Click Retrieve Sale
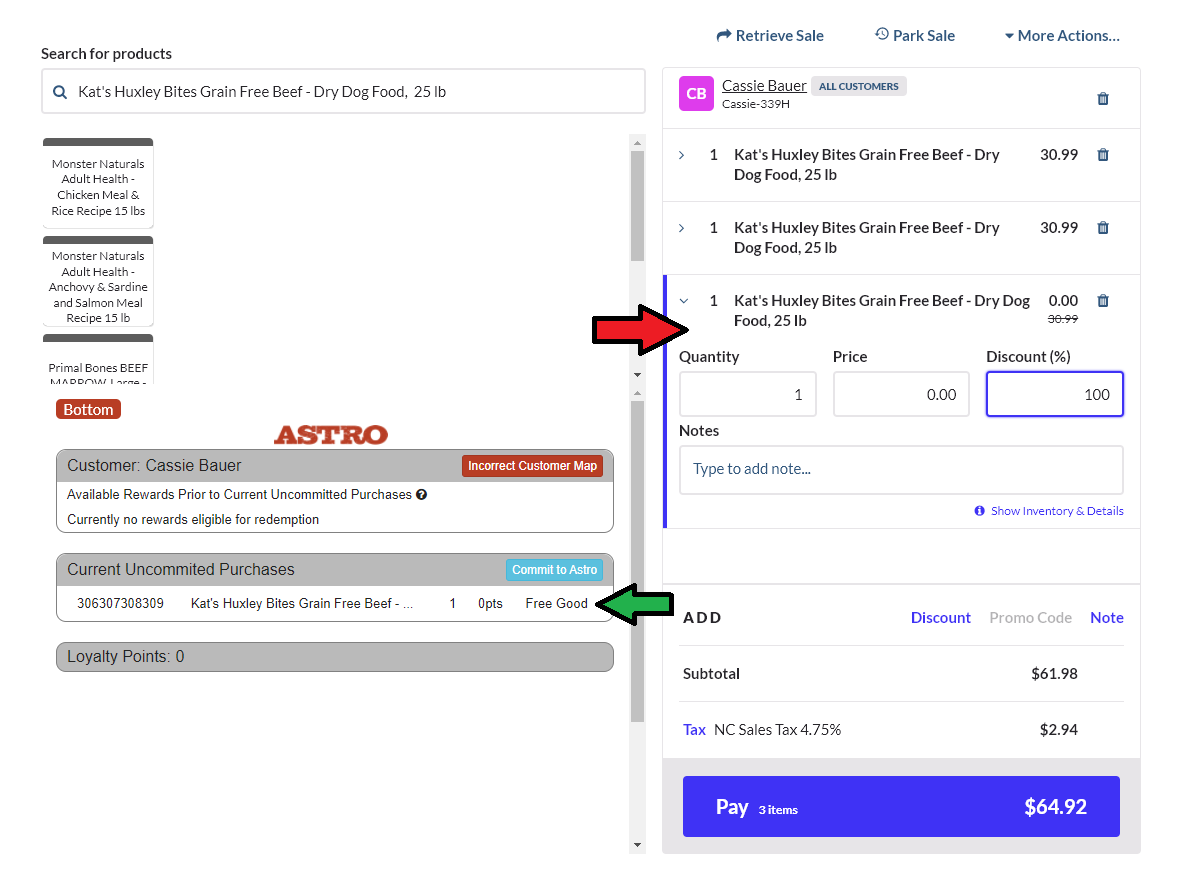The image size is (1180, 873). [x=770, y=36]
